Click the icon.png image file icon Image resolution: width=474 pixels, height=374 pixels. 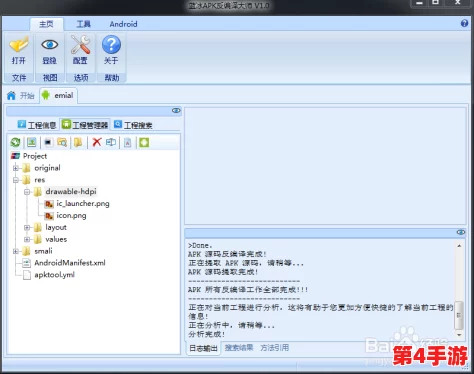click(x=49, y=216)
